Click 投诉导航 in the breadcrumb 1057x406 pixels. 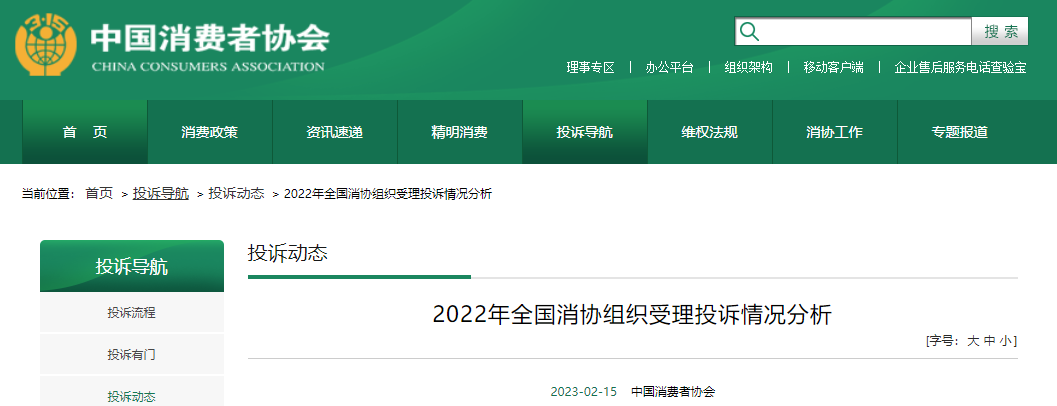[x=161, y=193]
